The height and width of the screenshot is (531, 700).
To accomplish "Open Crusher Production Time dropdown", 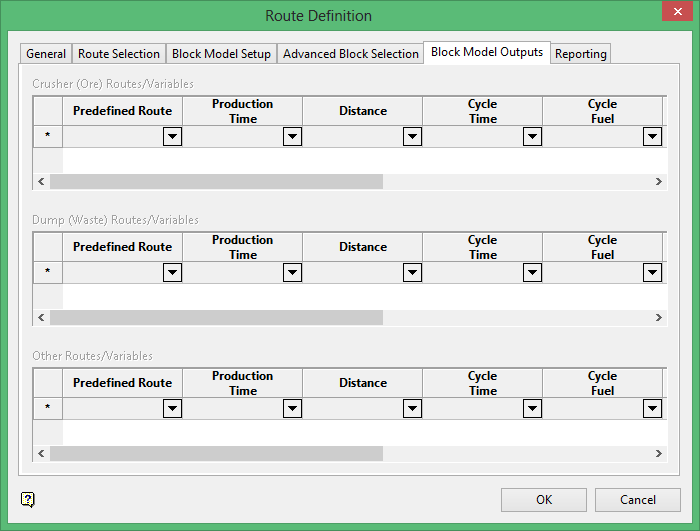I will pos(292,137).
